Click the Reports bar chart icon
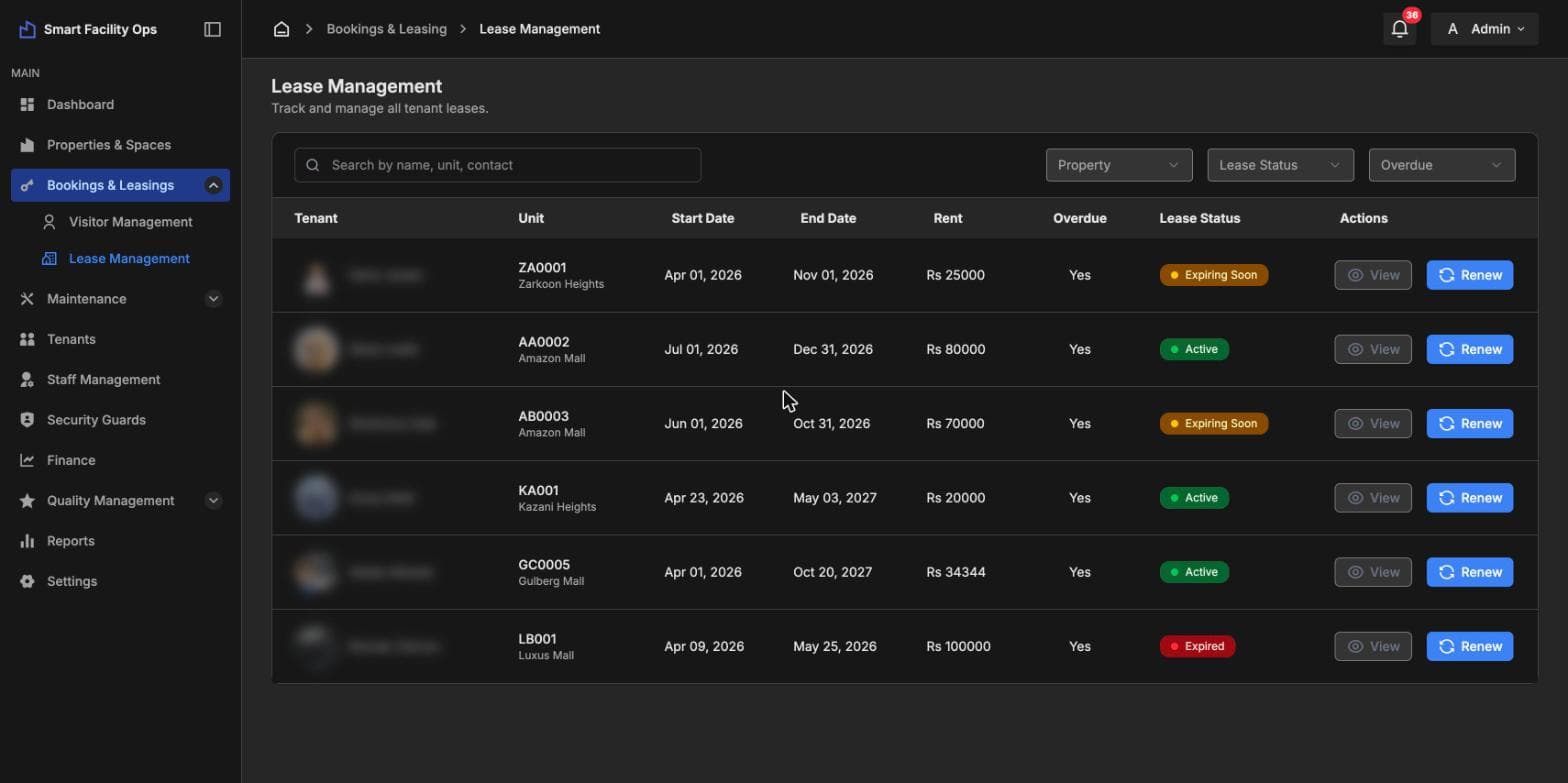This screenshot has height=783, width=1568. click(27, 541)
